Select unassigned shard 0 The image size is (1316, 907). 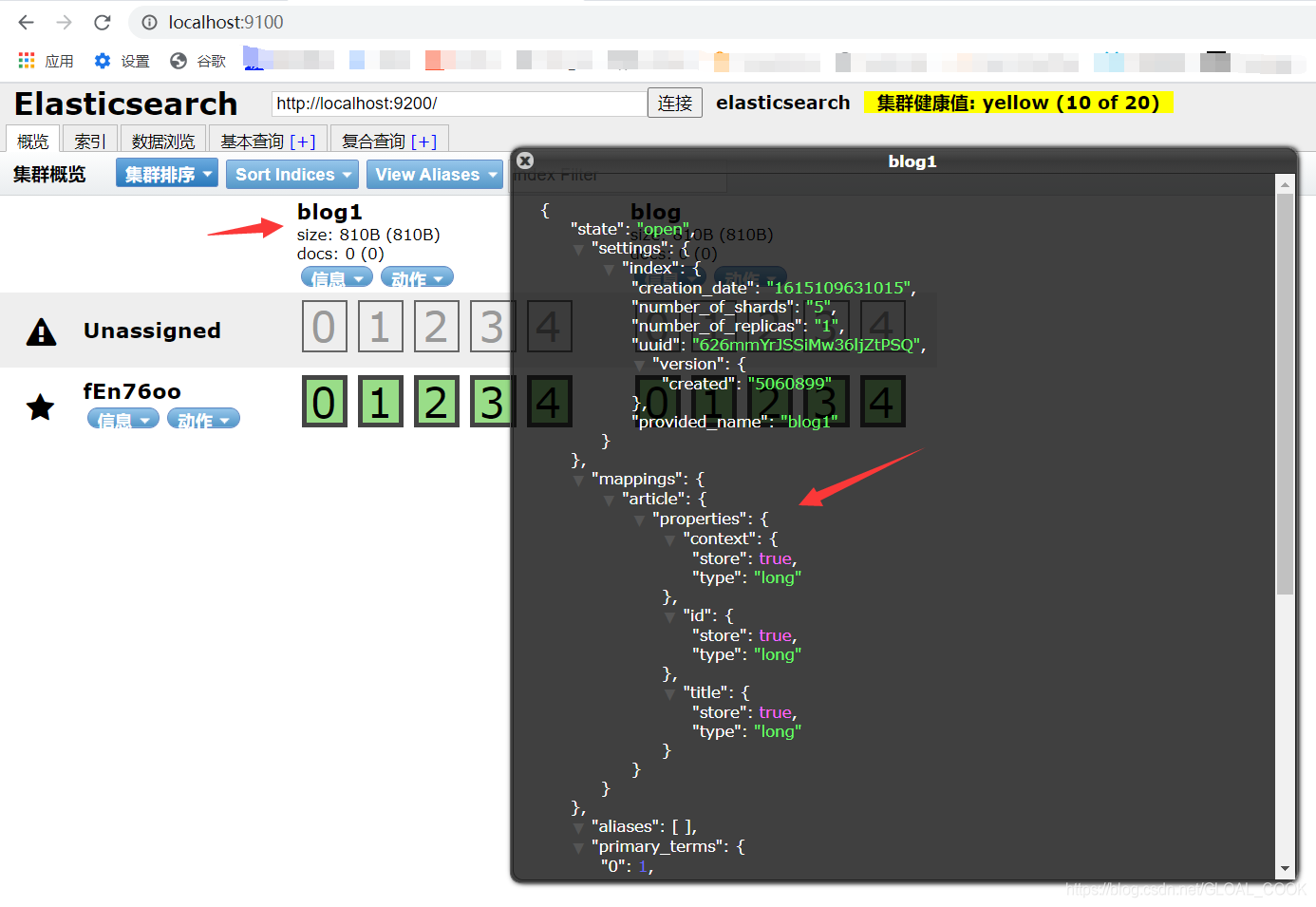click(324, 327)
